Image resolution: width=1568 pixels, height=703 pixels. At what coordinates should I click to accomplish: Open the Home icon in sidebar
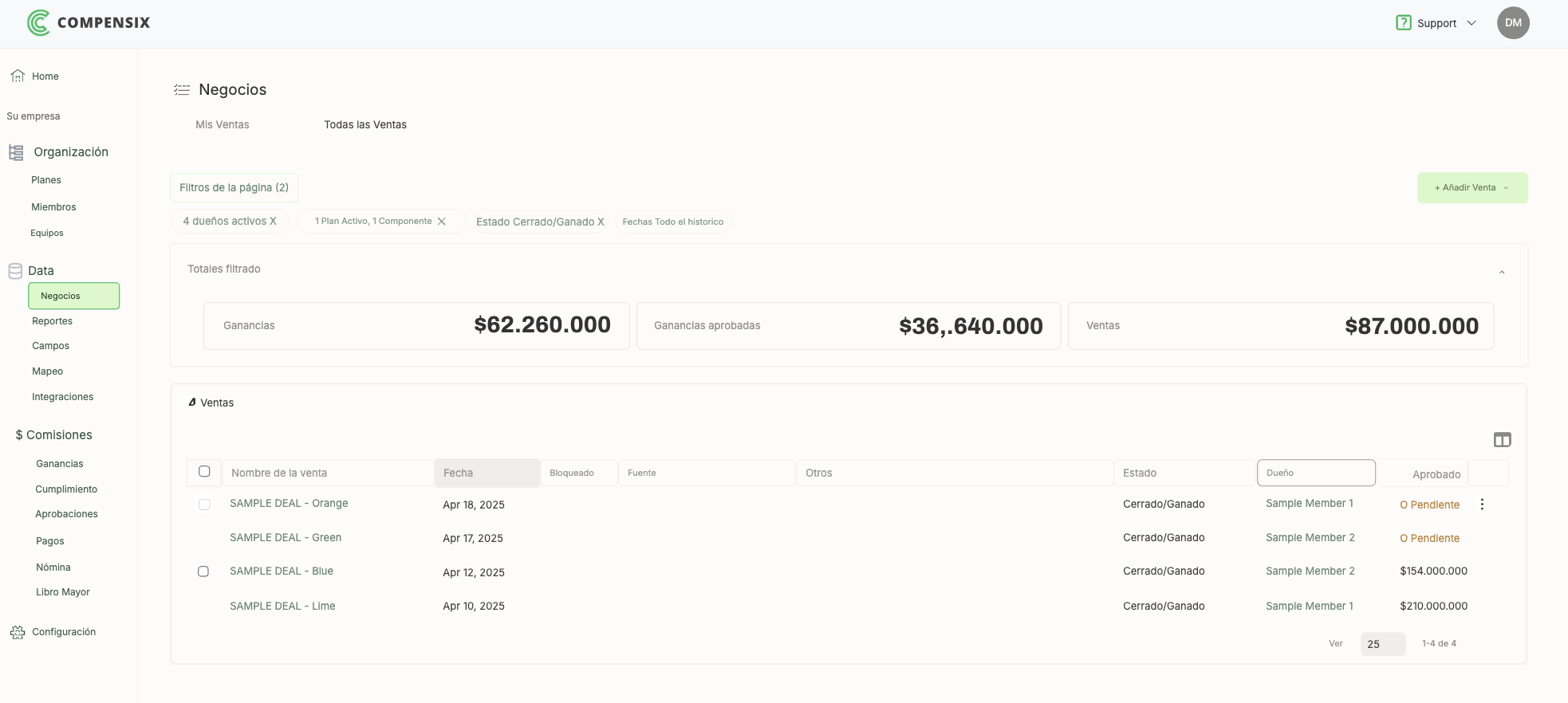click(18, 76)
